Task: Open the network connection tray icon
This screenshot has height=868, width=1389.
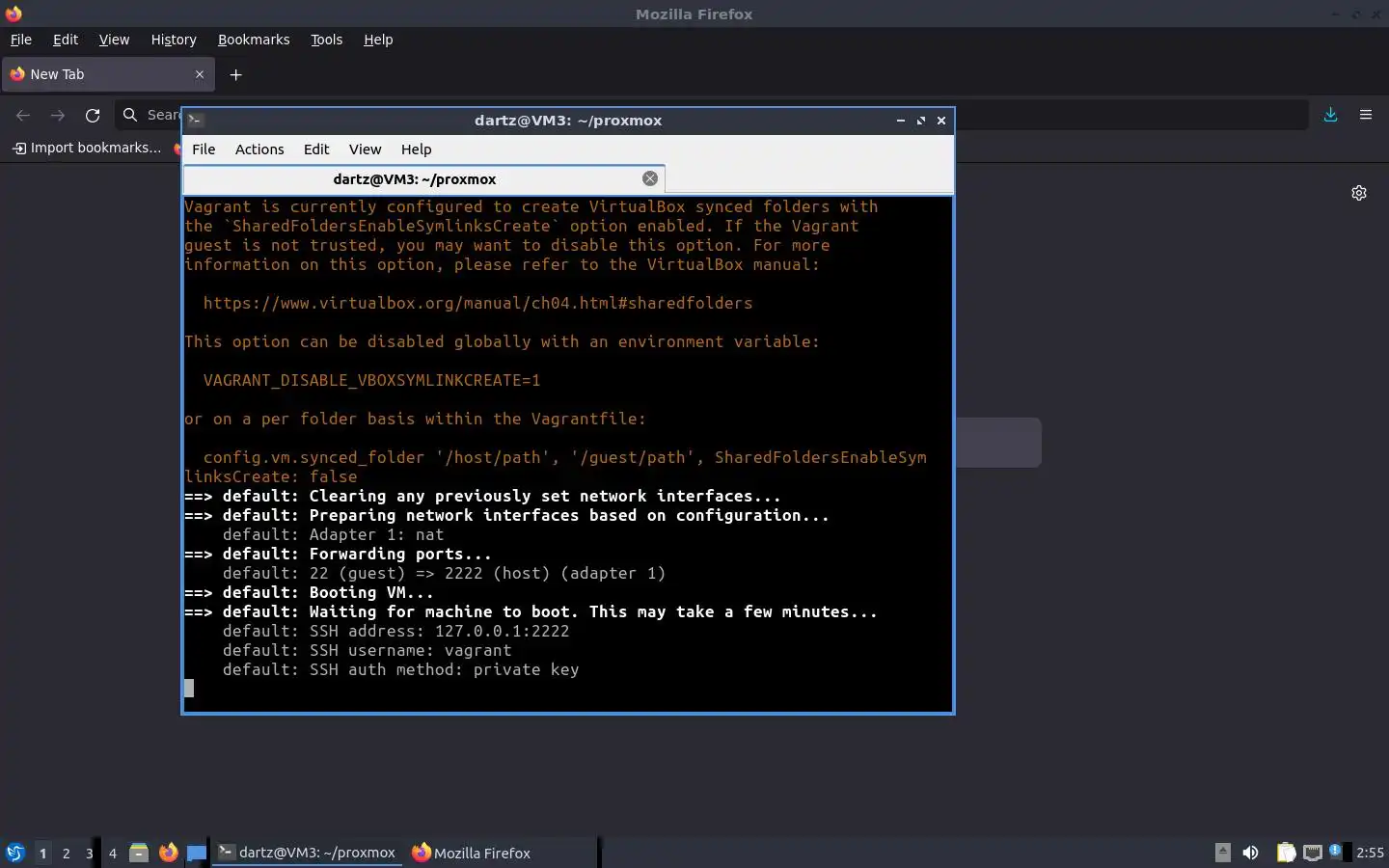Action: (1312, 853)
